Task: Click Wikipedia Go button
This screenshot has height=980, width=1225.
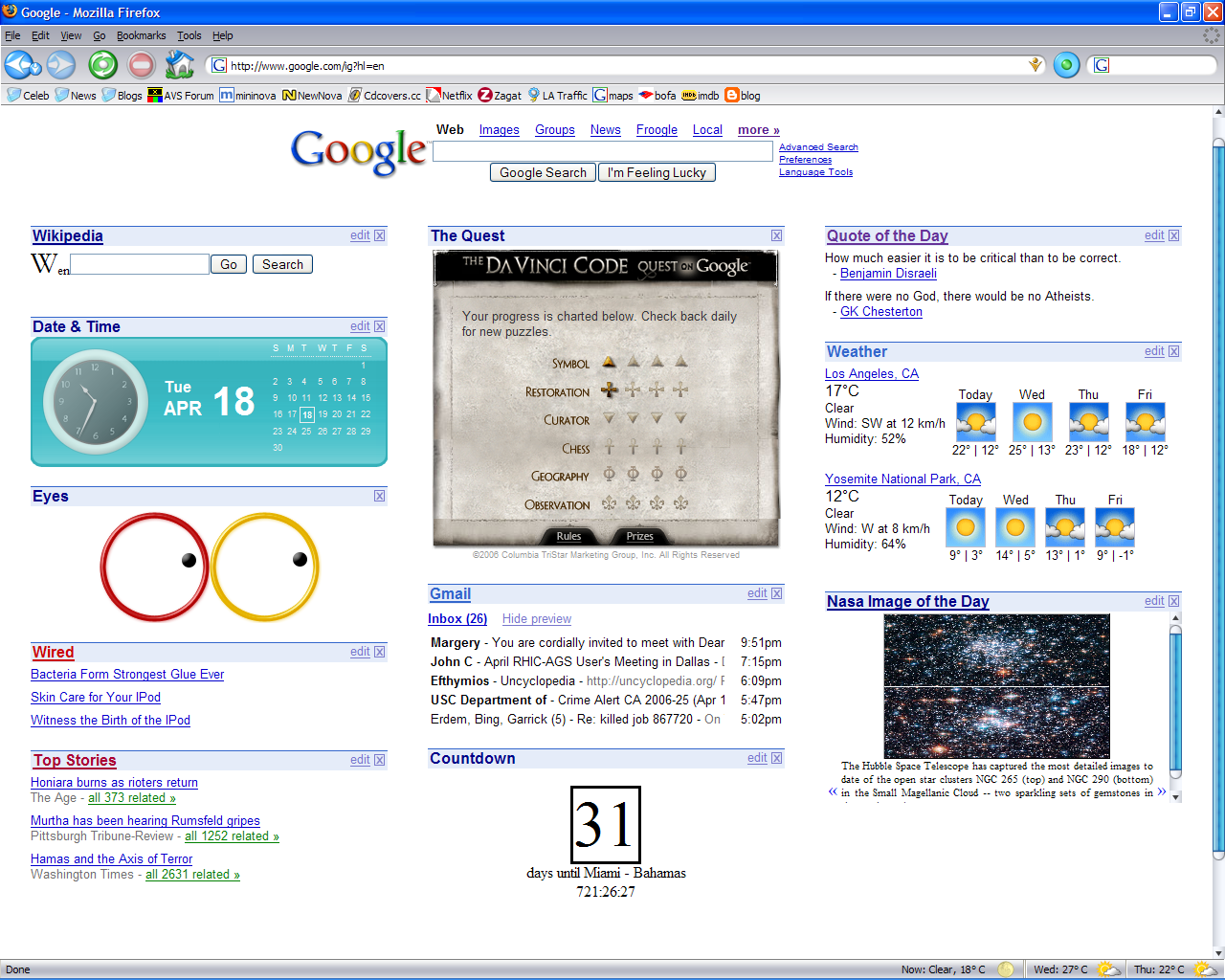Action: [229, 264]
